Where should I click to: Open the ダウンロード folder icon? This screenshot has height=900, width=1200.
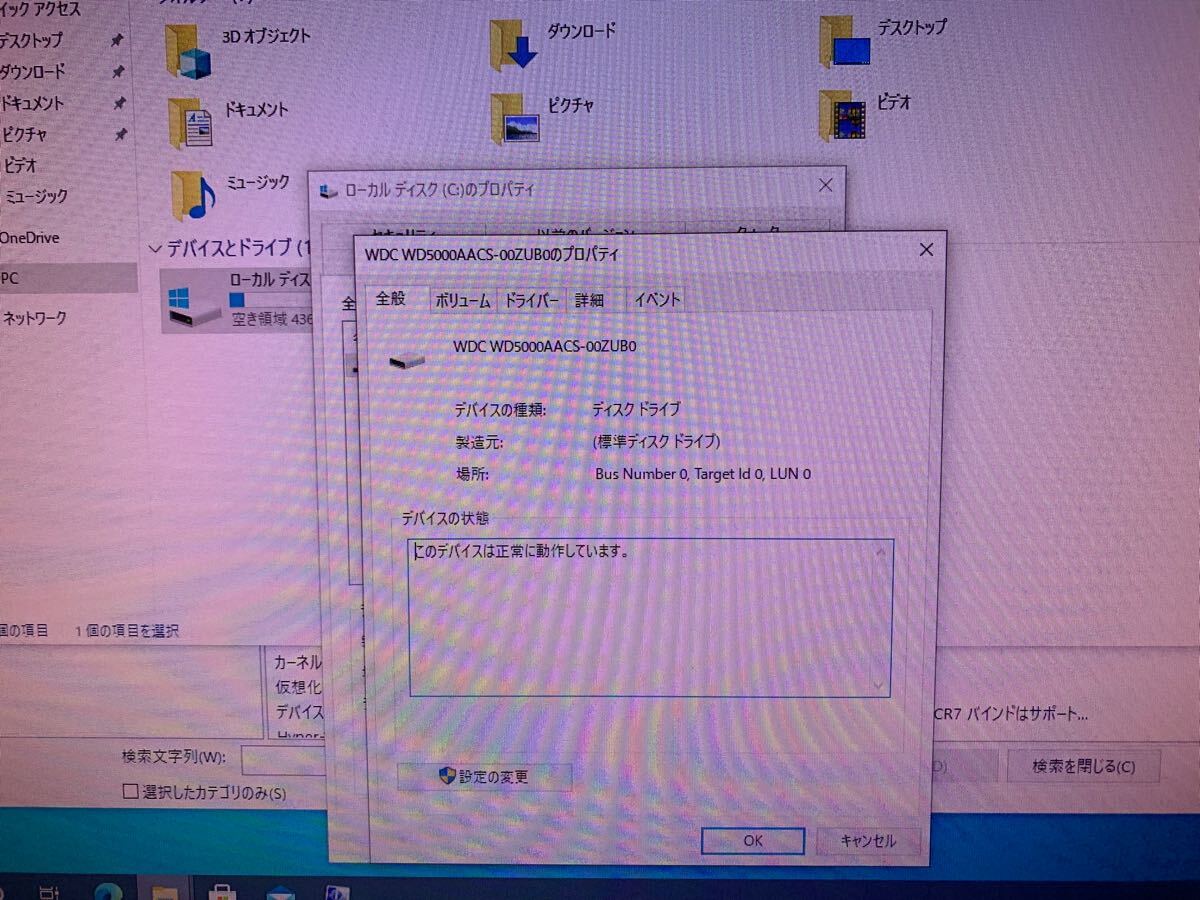[x=513, y=45]
